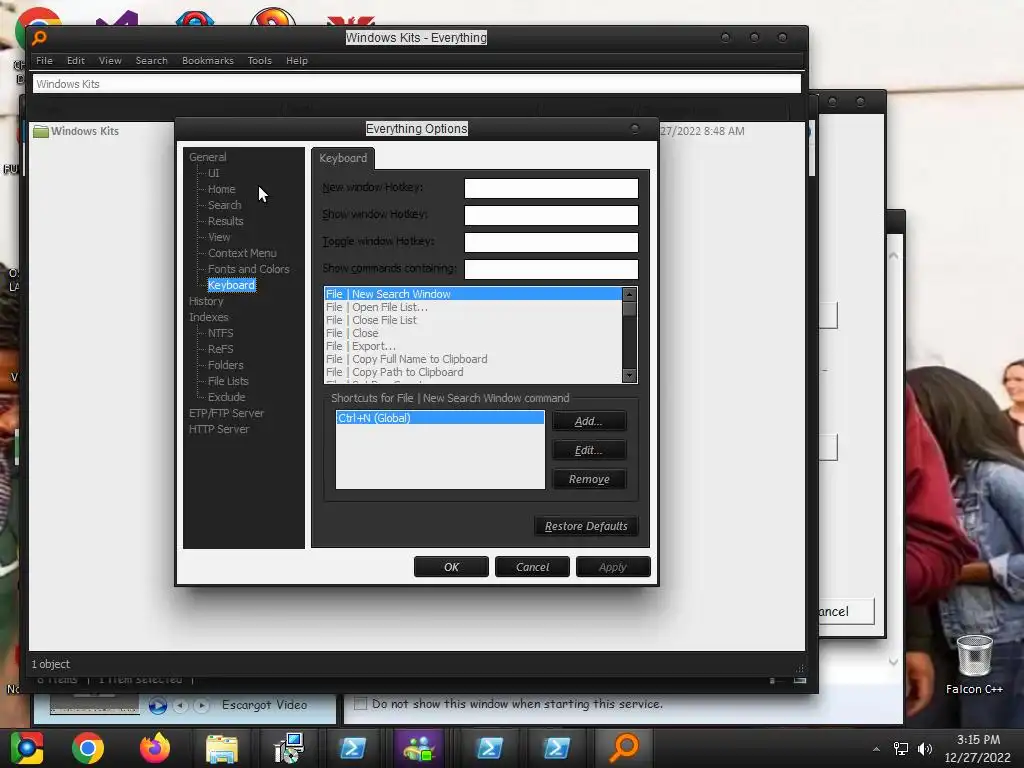Image resolution: width=1024 pixels, height=768 pixels.
Task: Select the History tree item
Action: tap(206, 301)
